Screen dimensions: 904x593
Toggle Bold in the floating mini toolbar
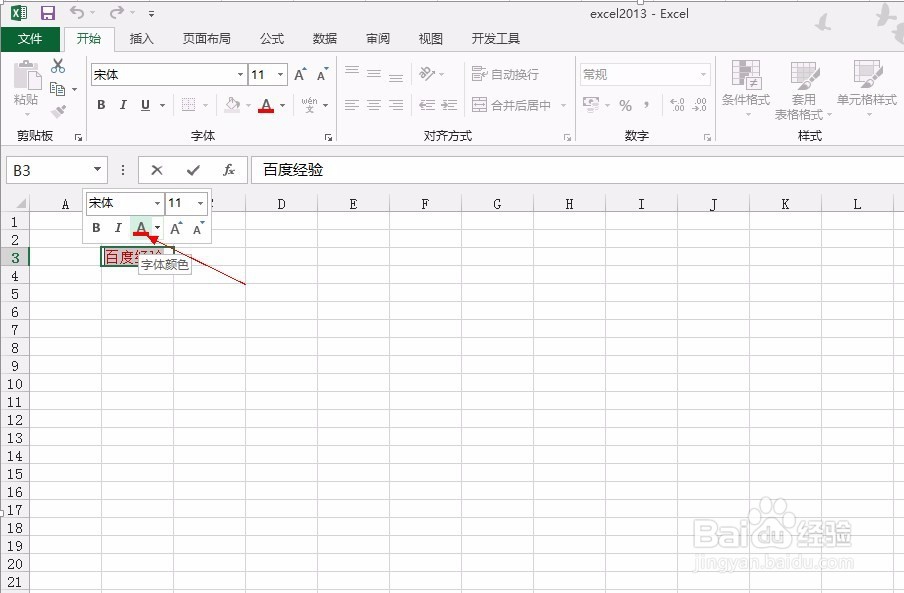point(96,228)
